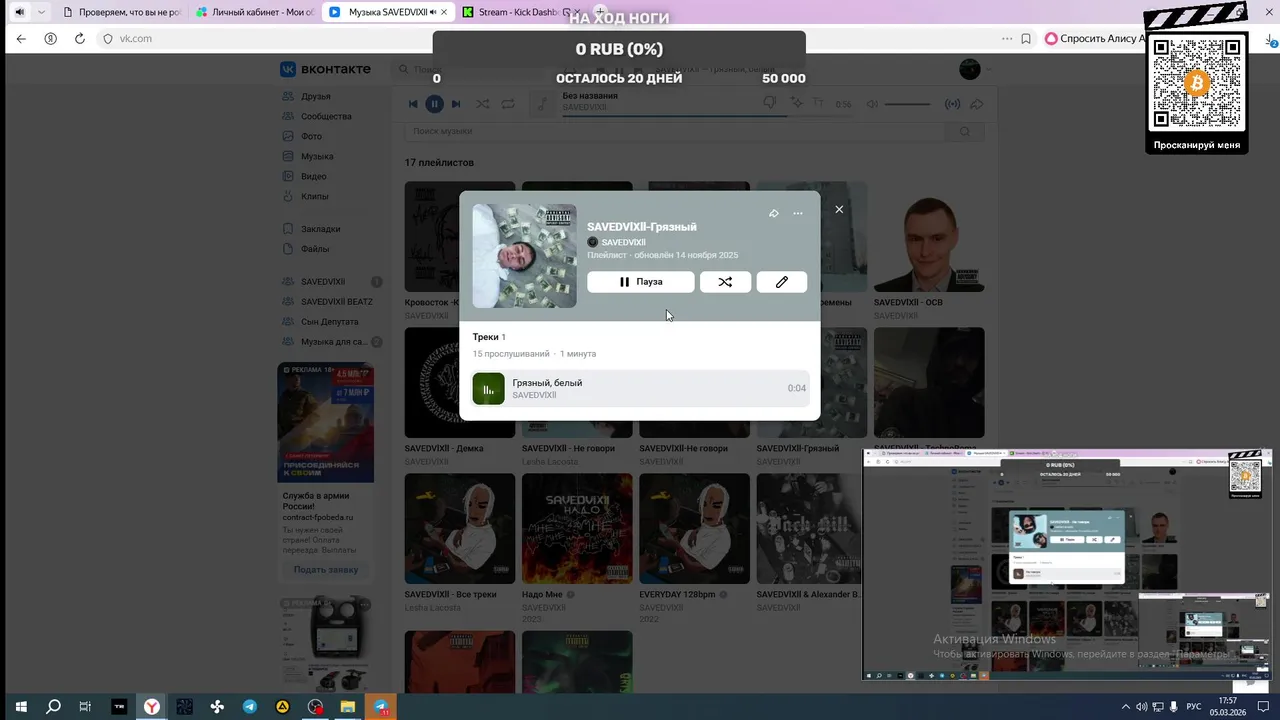The image size is (1280, 720).
Task: Shuffle the SAVEDVIXII-Грязный playlist in the dialog
Action: pyautogui.click(x=725, y=282)
